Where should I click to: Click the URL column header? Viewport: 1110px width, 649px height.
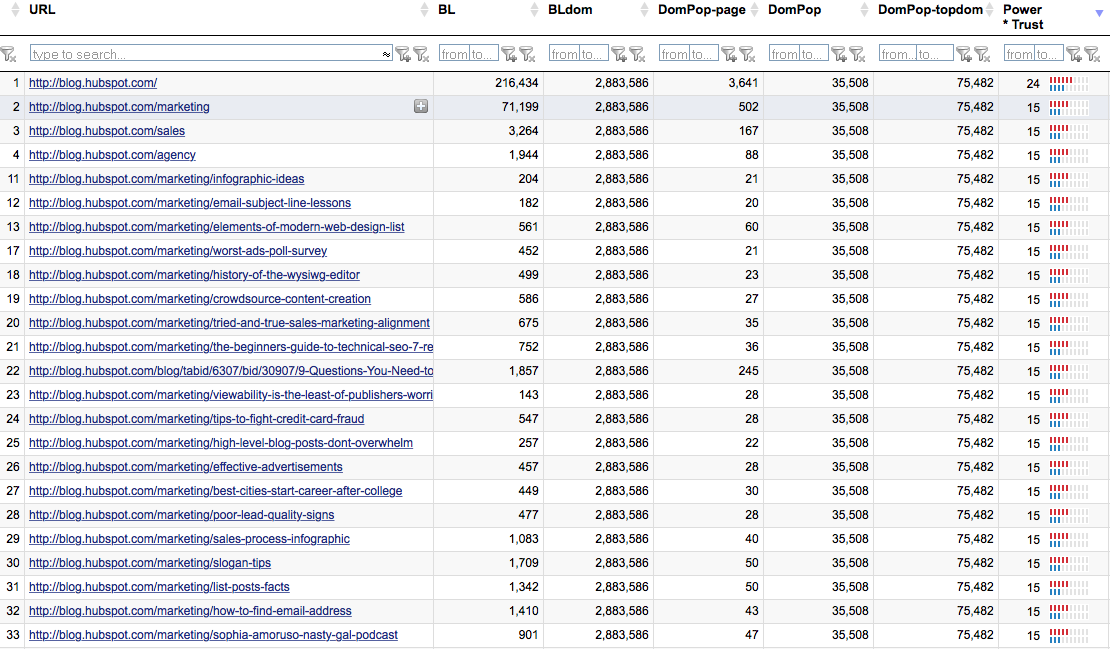click(x=42, y=10)
